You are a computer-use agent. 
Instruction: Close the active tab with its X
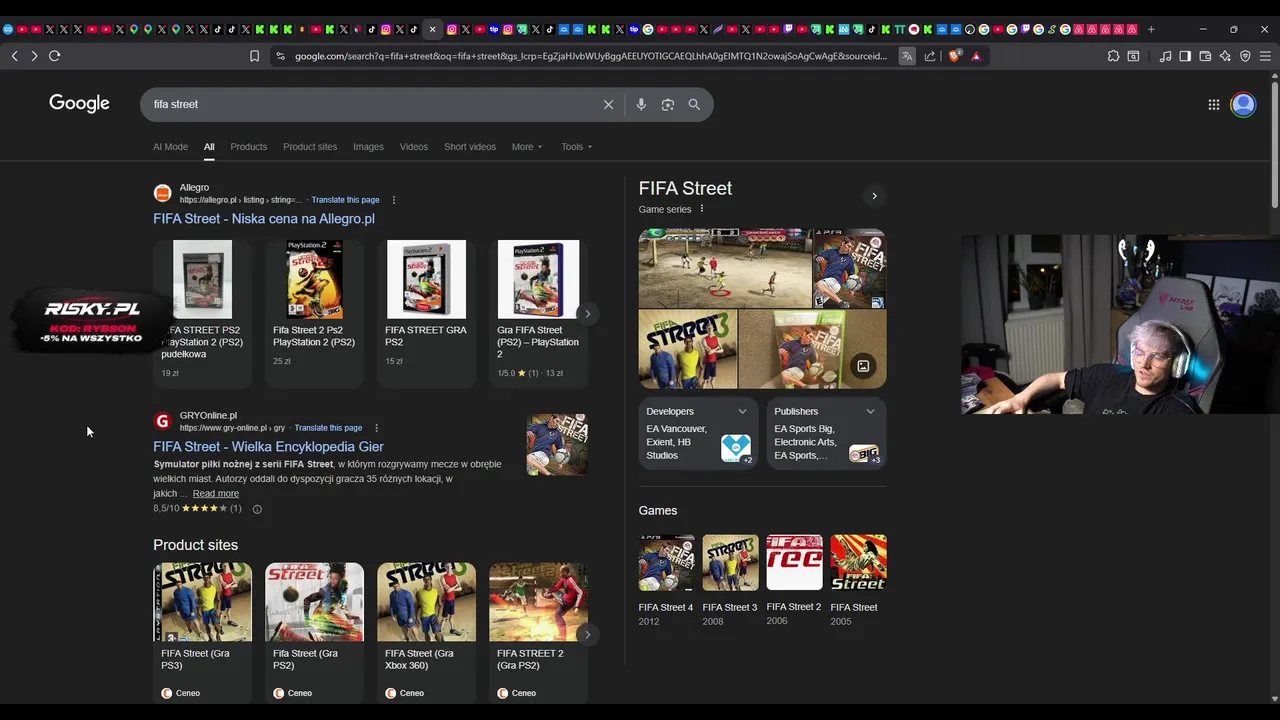(x=432, y=29)
